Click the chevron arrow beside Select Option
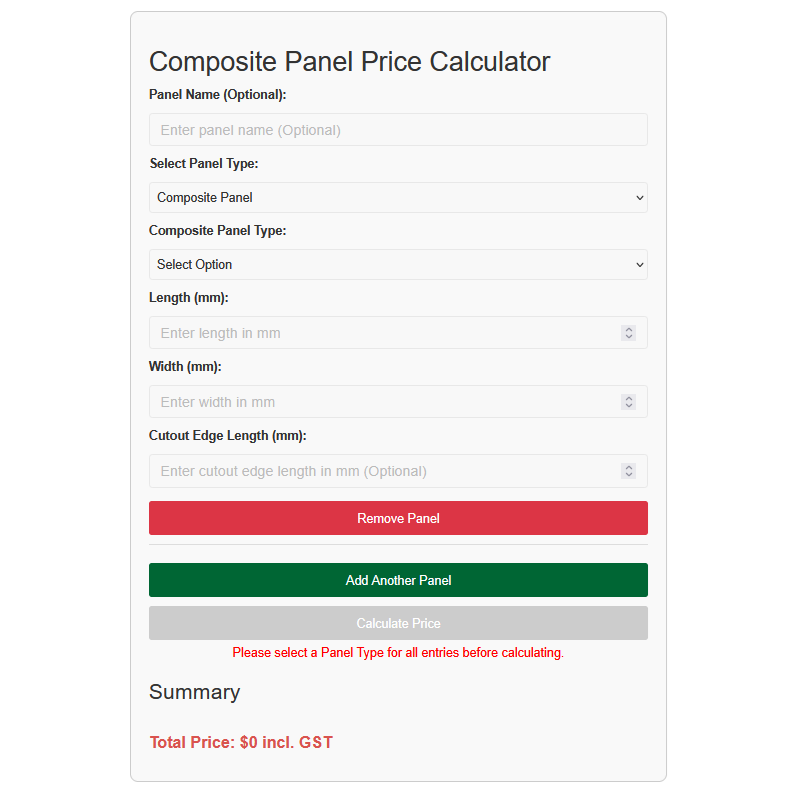 point(639,265)
